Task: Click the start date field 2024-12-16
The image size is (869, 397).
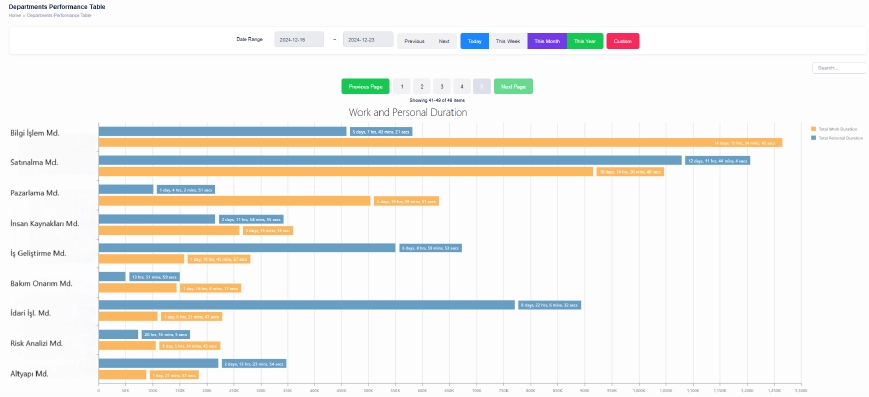Action: (x=299, y=40)
